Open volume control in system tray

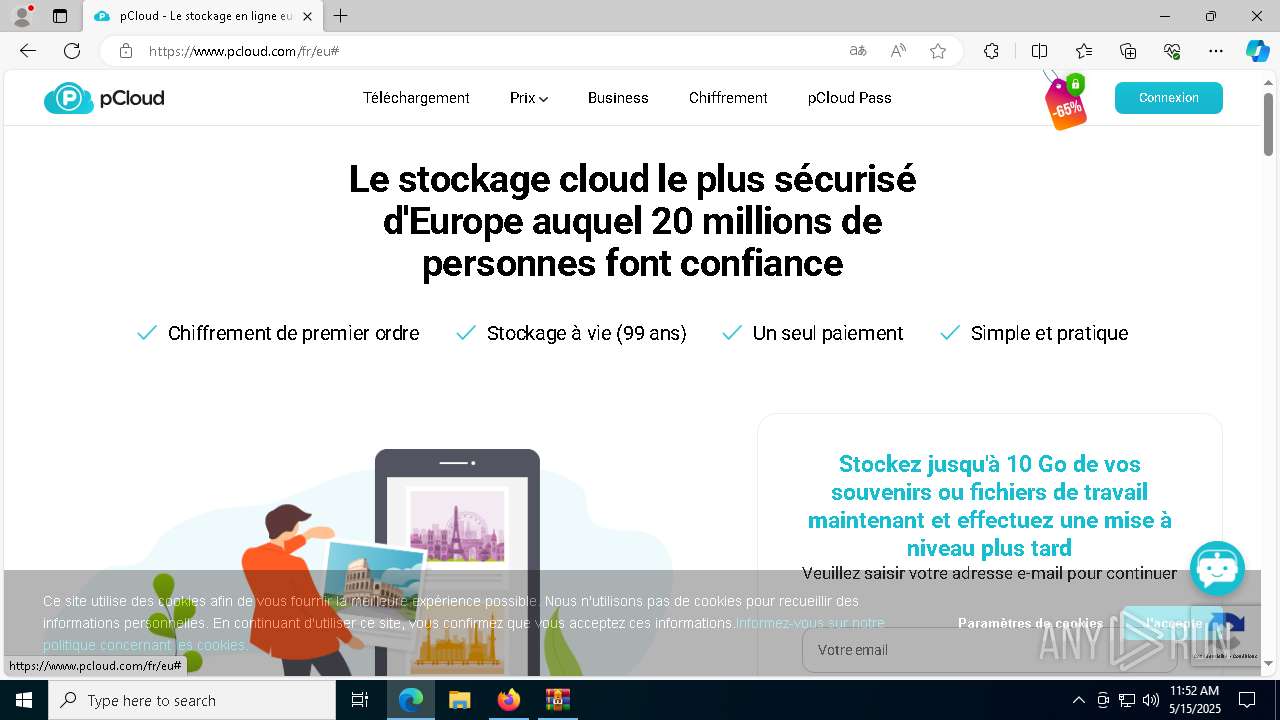point(1150,700)
